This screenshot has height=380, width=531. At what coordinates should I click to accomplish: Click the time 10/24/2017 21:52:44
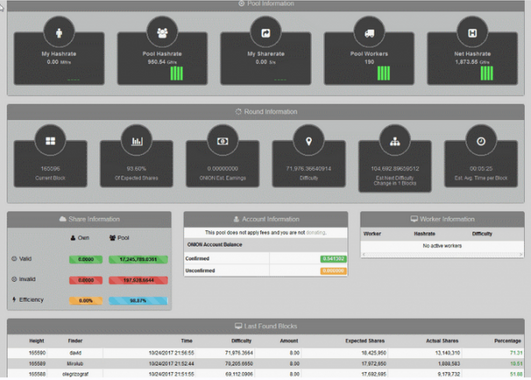coord(171,364)
